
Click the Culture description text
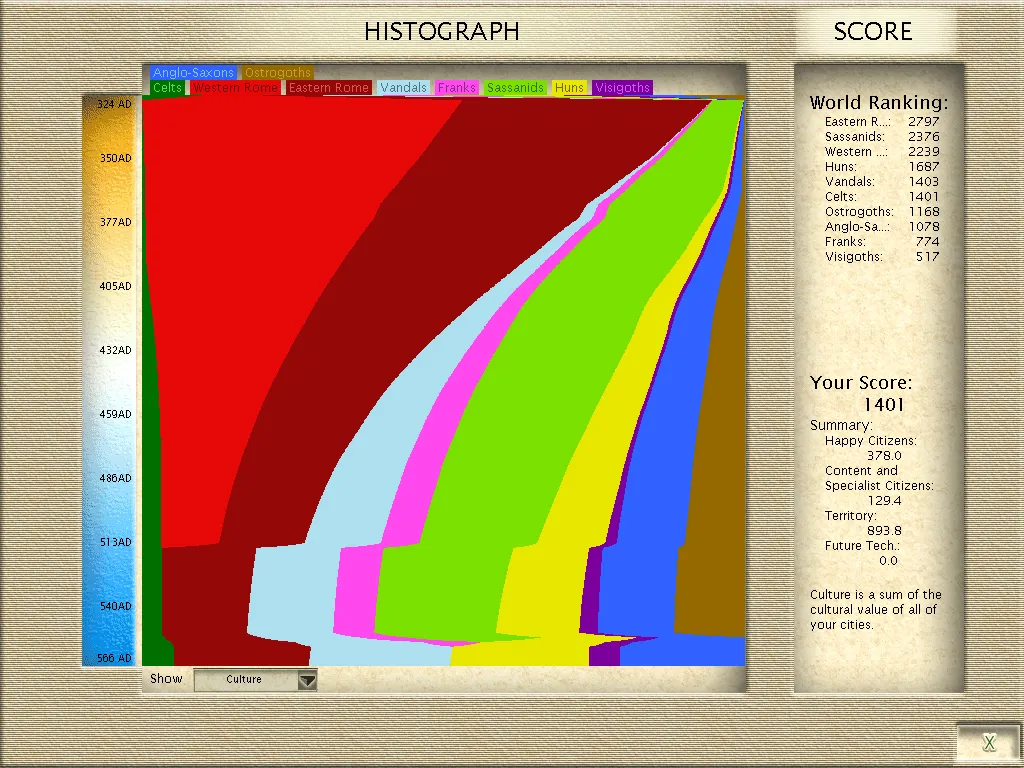tap(876, 610)
